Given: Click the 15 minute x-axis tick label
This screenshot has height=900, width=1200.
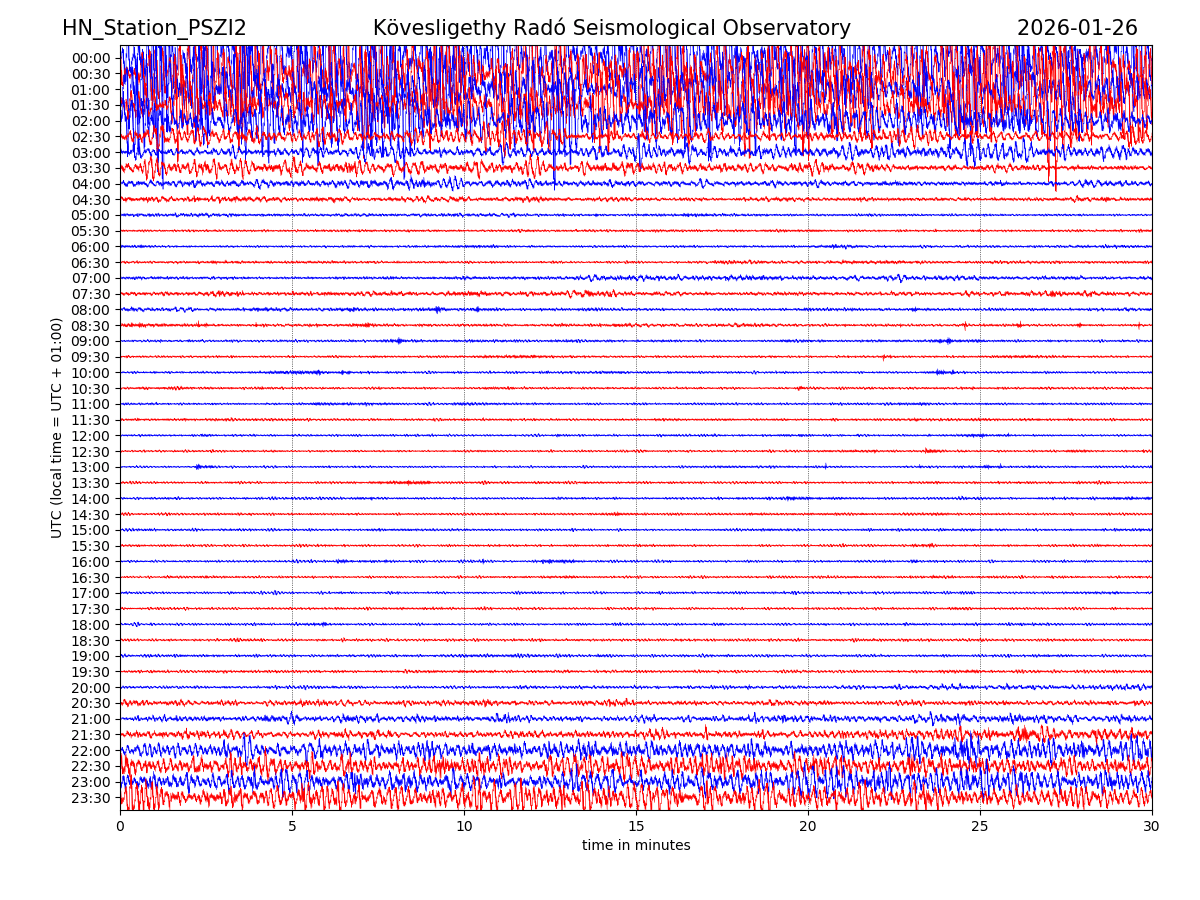Looking at the screenshot, I should click(x=636, y=827).
